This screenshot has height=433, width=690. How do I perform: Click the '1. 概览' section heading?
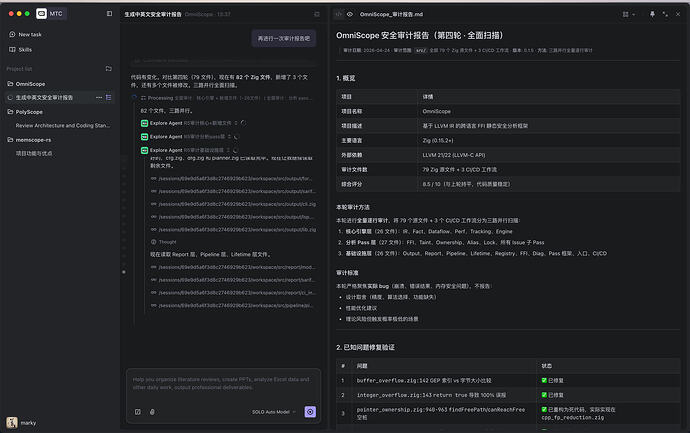coord(346,78)
